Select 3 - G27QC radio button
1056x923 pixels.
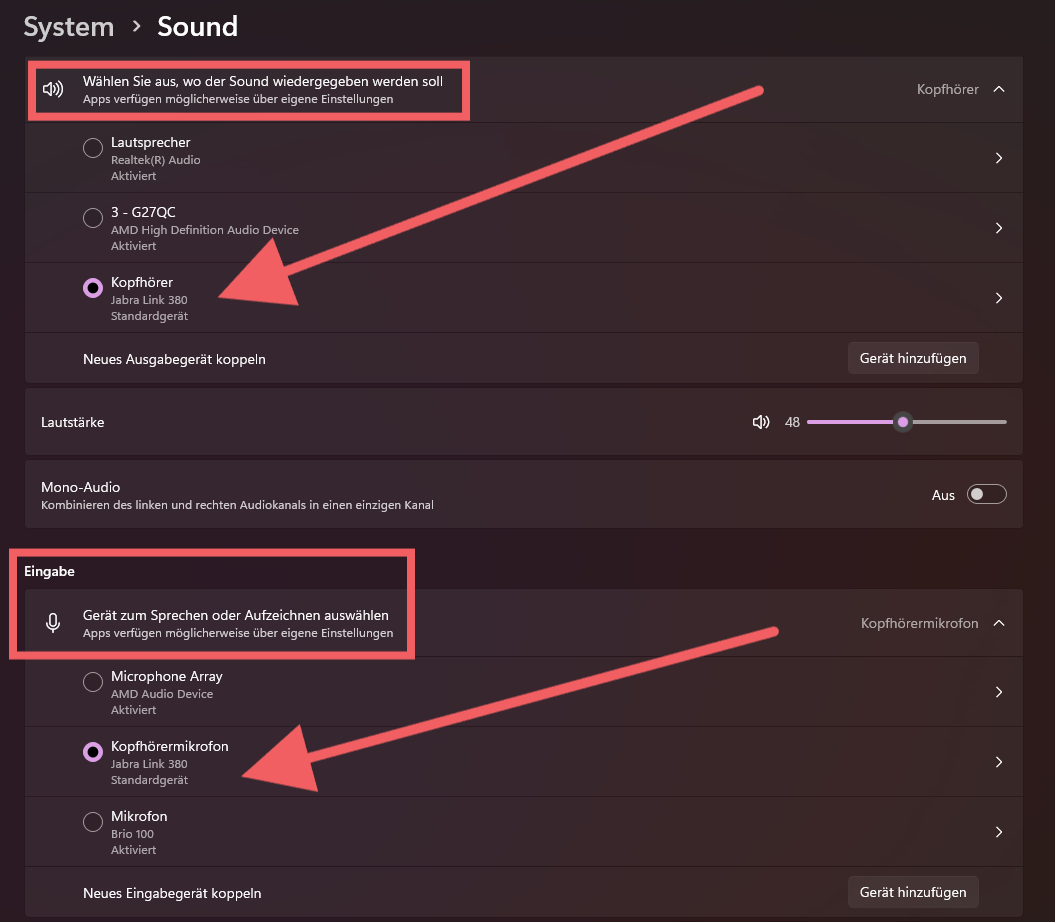pyautogui.click(x=93, y=218)
